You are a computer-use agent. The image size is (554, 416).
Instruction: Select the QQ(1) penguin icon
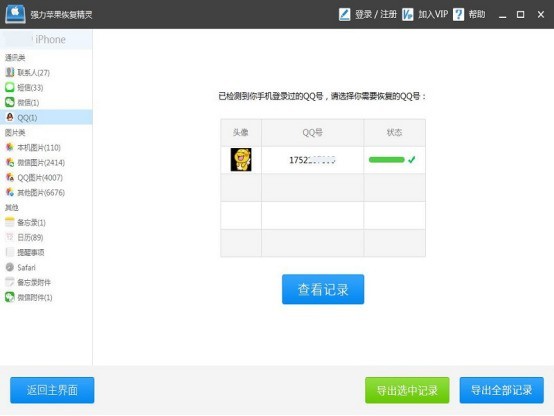point(10,117)
